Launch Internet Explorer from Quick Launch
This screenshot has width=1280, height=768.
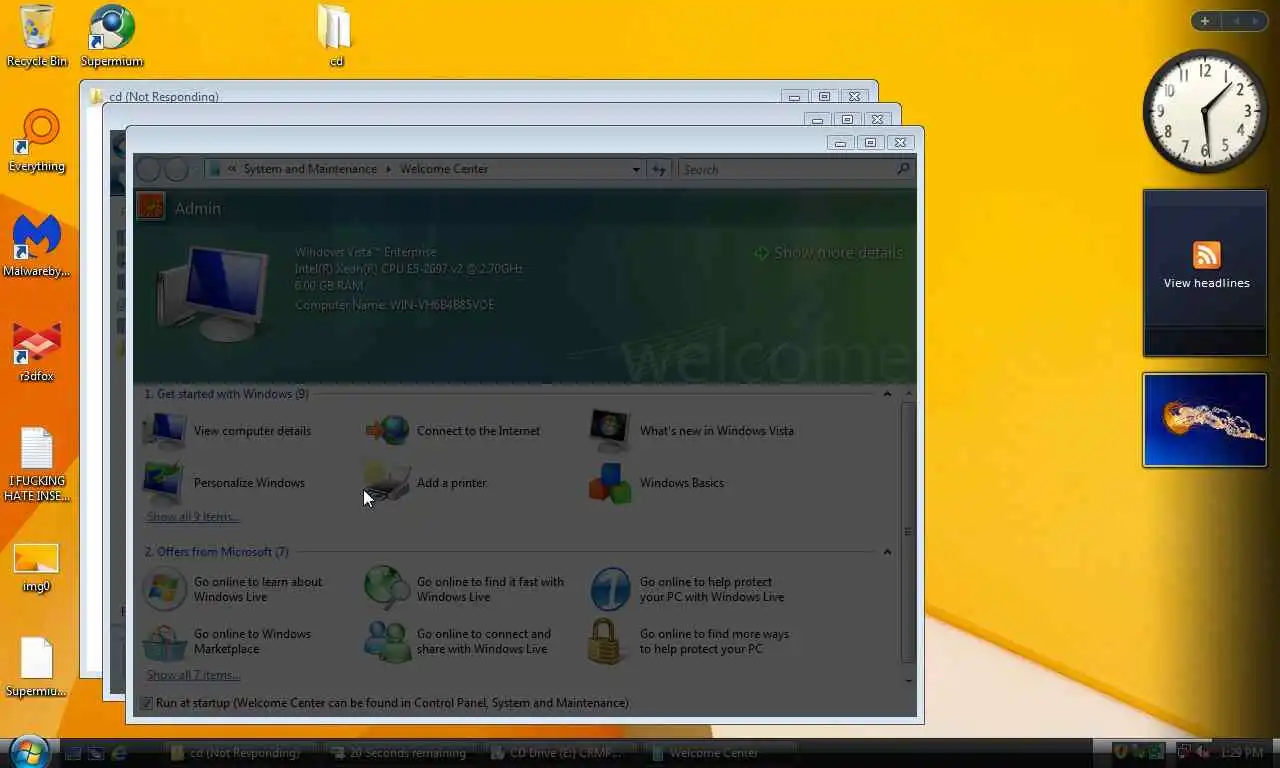121,752
